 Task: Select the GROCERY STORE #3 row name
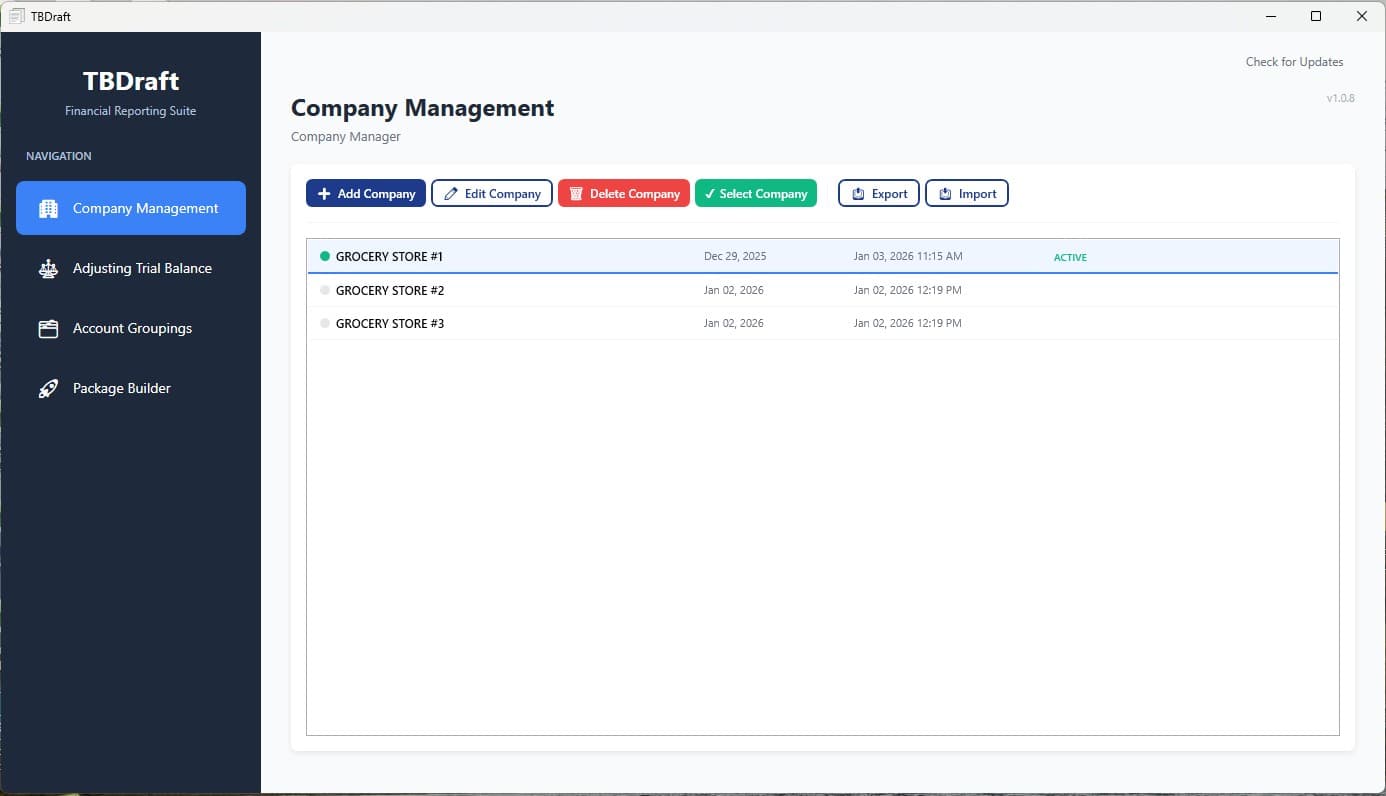(390, 323)
